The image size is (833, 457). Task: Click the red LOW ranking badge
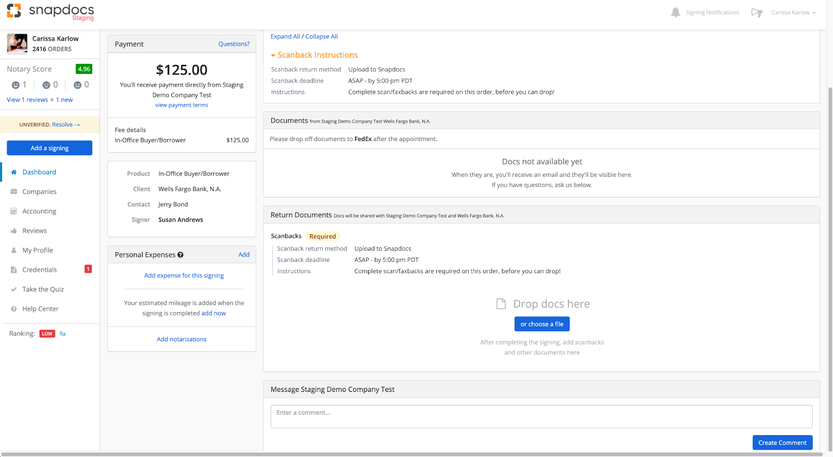[x=47, y=334]
